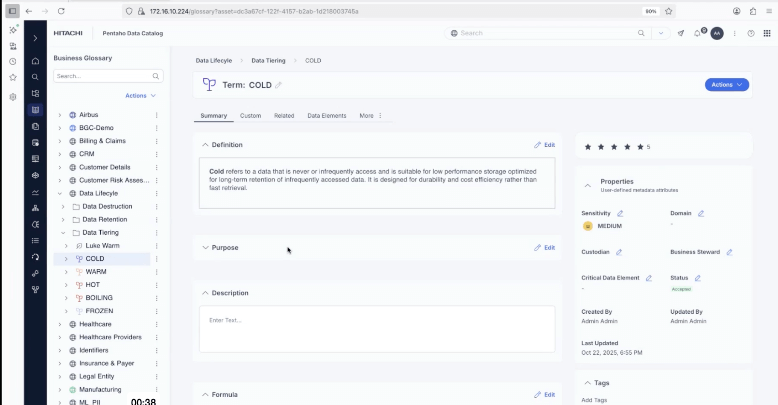Click the Description text input box
The height and width of the screenshot is (405, 778).
point(376,328)
